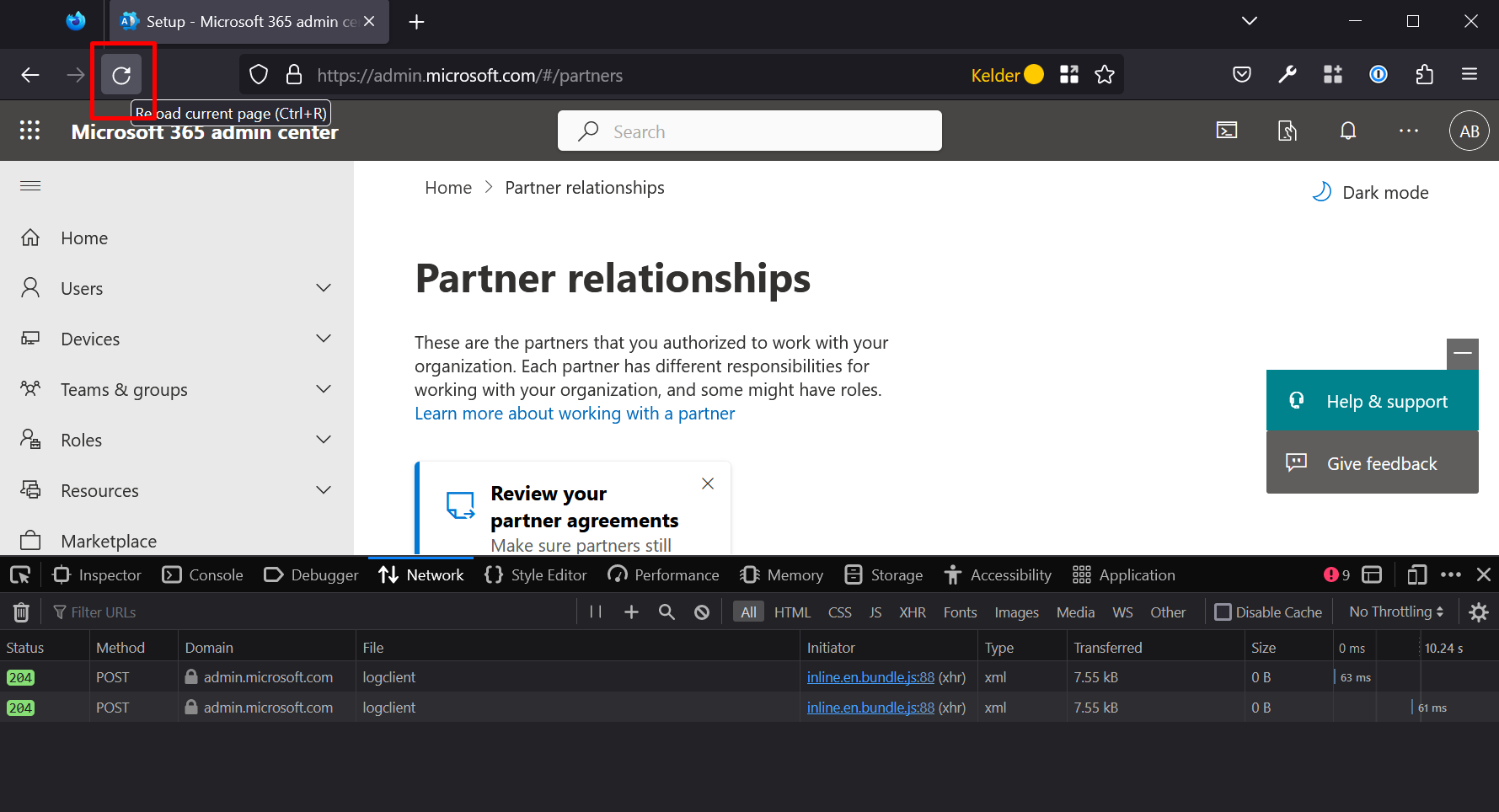This screenshot has height=812, width=1499.
Task: Reload the current page
Action: coord(121,75)
